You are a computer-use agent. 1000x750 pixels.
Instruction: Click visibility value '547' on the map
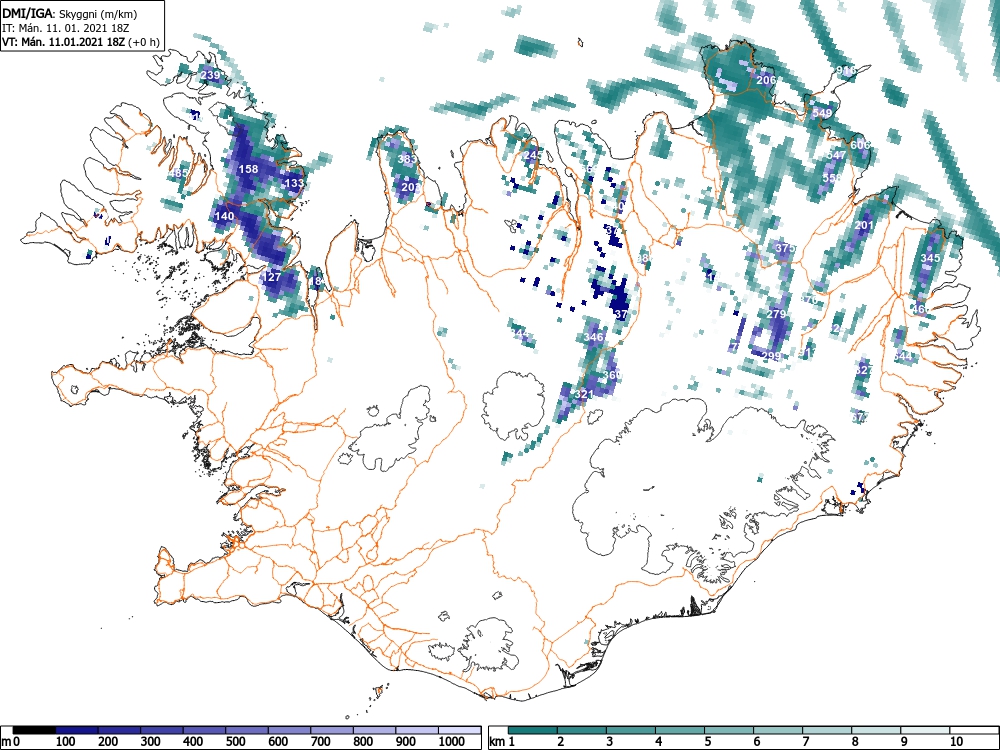pyautogui.click(x=836, y=155)
